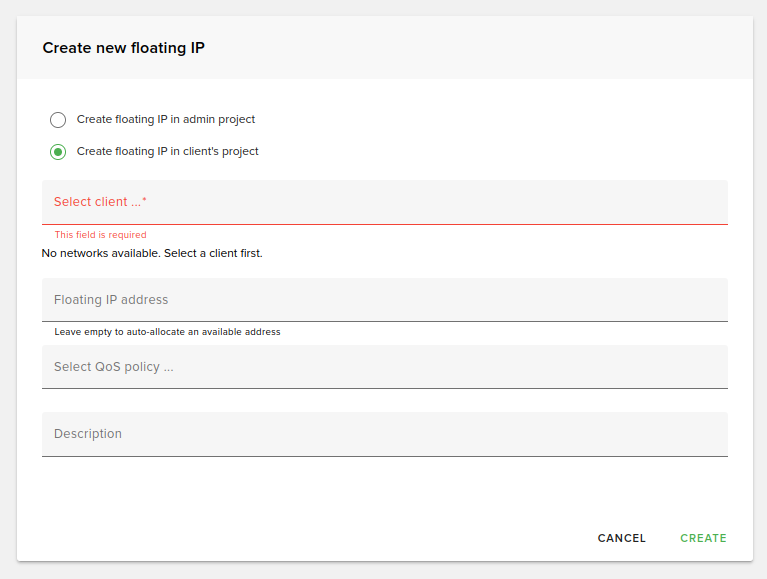This screenshot has width=767, height=579.
Task: Select the admin project radio button
Action: (x=58, y=120)
